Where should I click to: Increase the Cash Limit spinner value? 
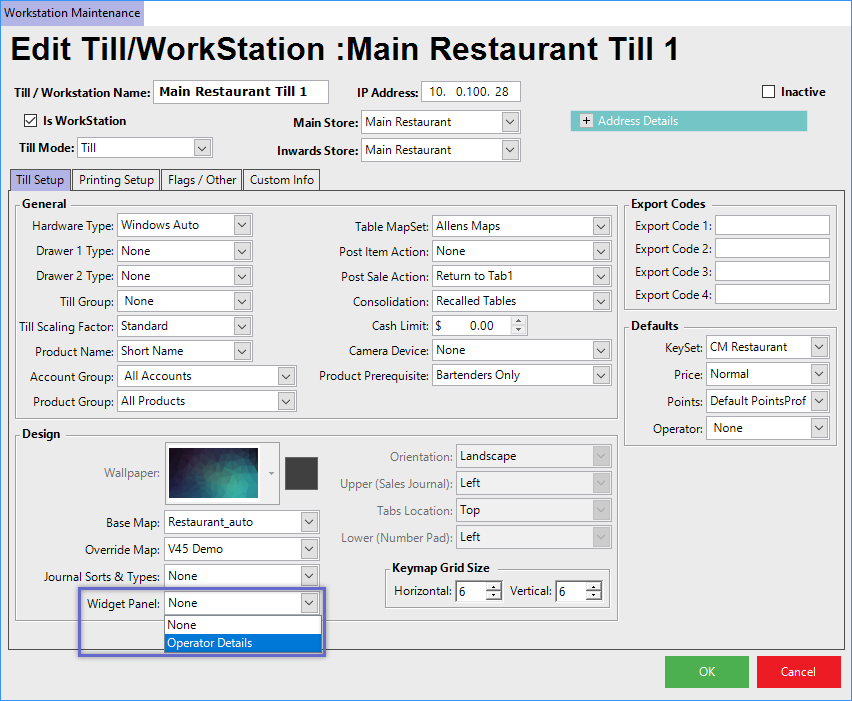pyautogui.click(x=518, y=321)
